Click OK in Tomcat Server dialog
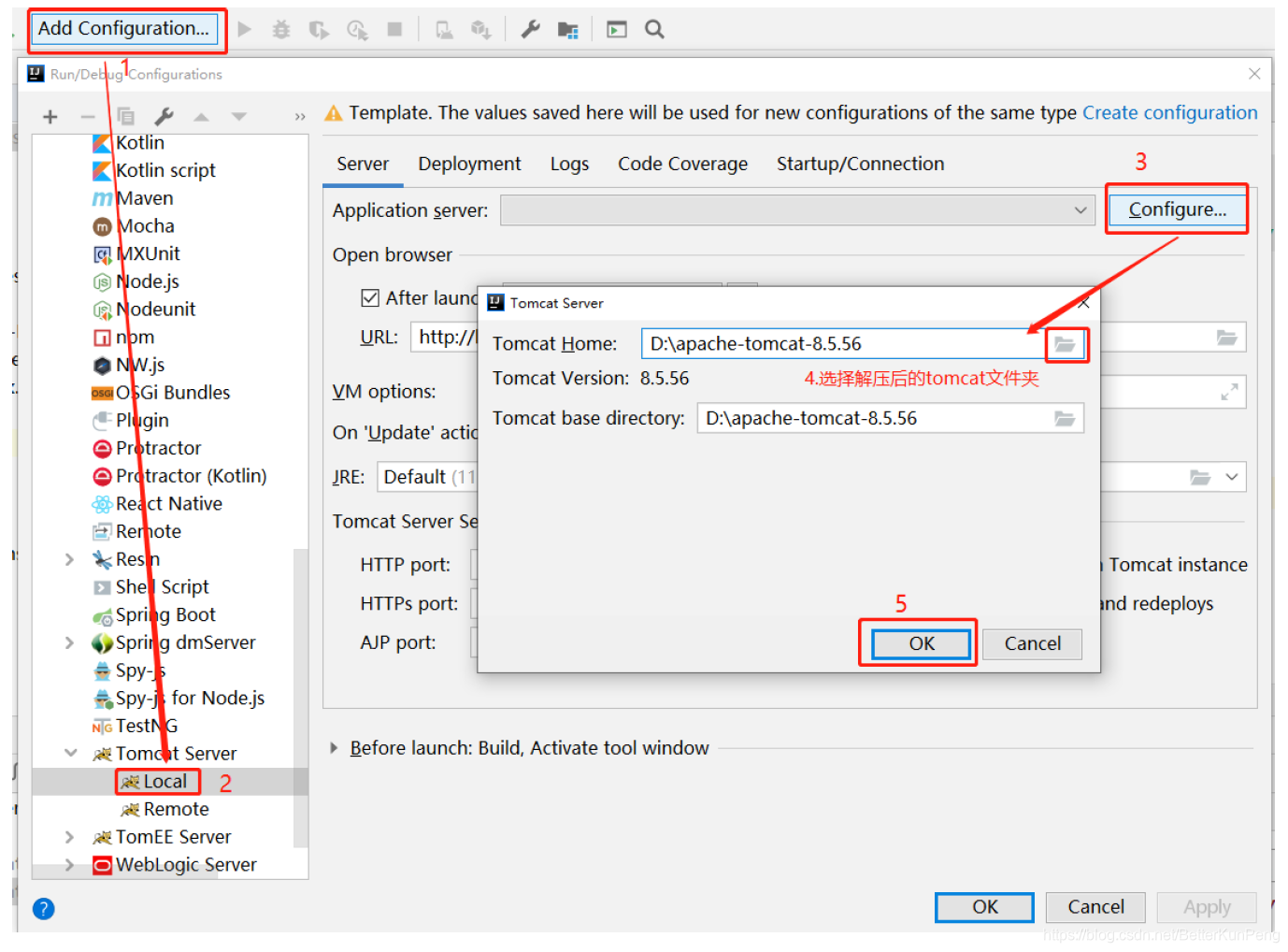The image size is (1288, 952). [x=922, y=643]
